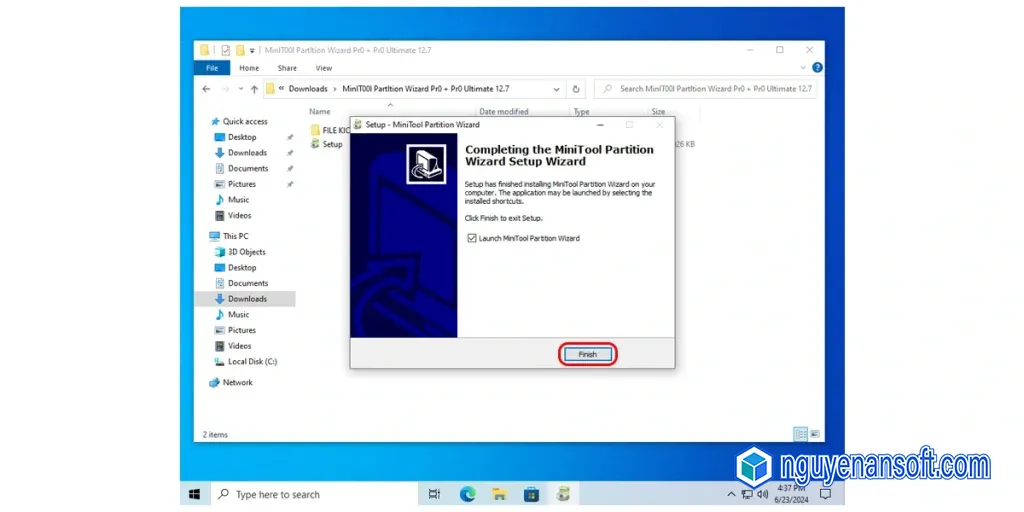The width and height of the screenshot is (1024, 512).
Task: Open Task View from the taskbar
Action: tap(434, 494)
